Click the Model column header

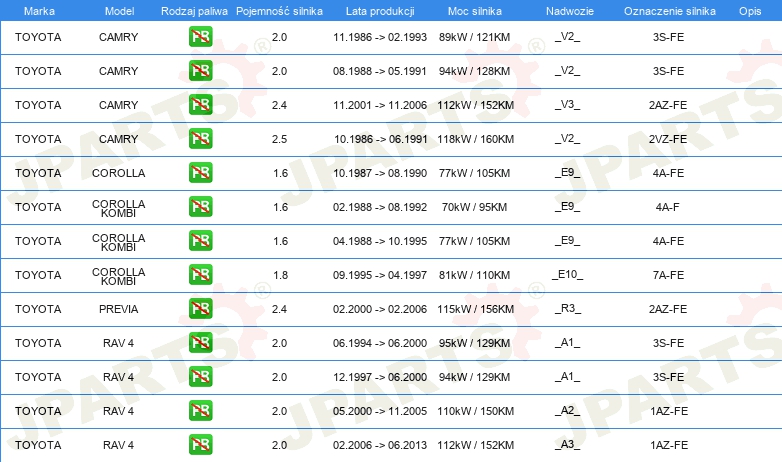(119, 11)
